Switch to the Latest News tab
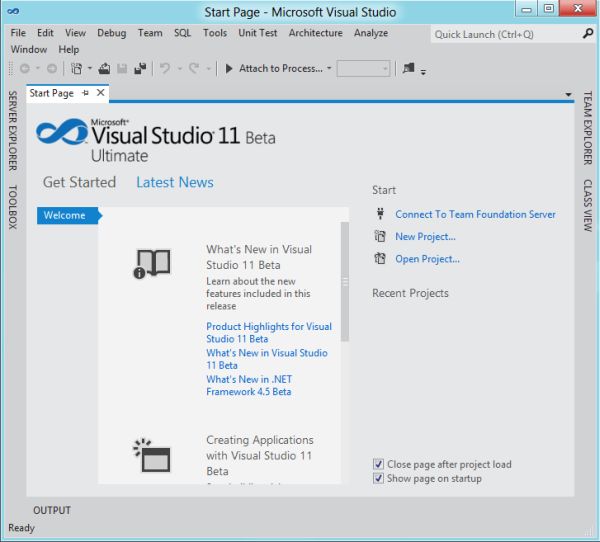 coord(175,182)
